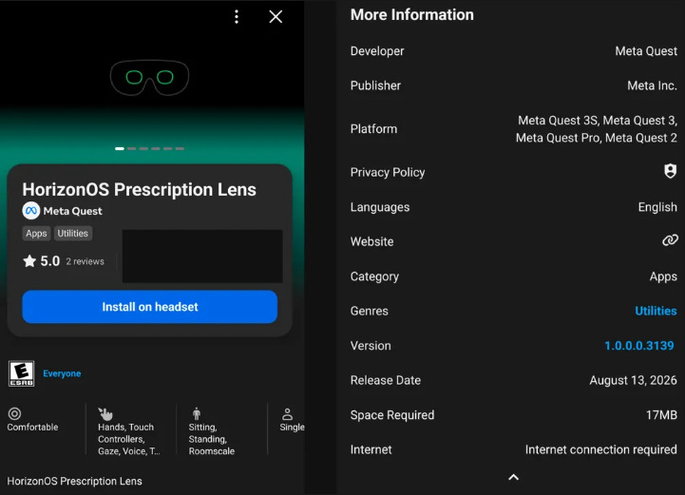Open the Everyone rating link
Viewport: 685px width, 495px height.
pos(62,374)
